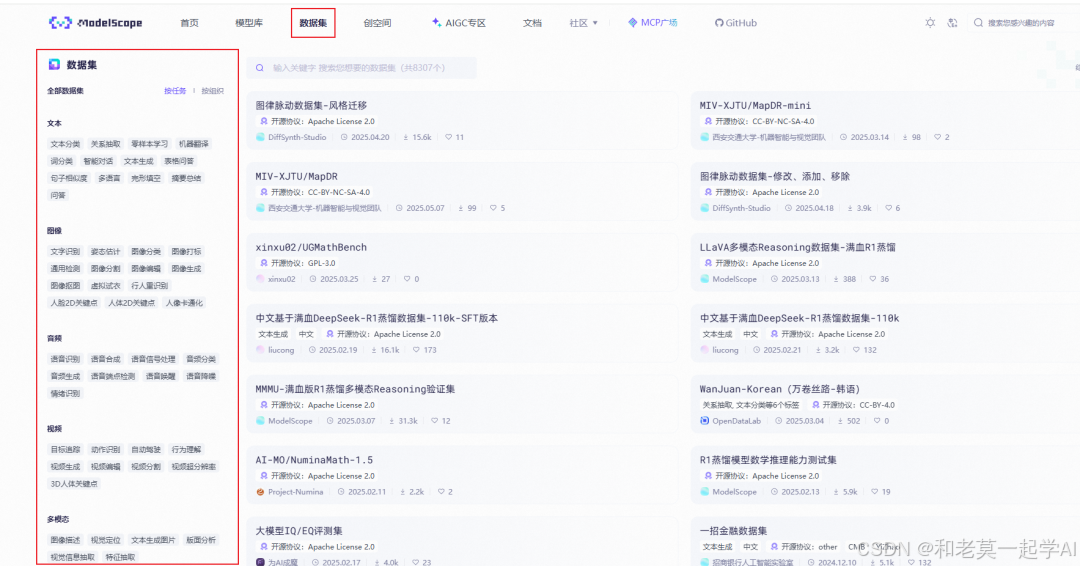
Task: Click the heart icon on xinxu02/UGMathBench card
Action: 407,279
